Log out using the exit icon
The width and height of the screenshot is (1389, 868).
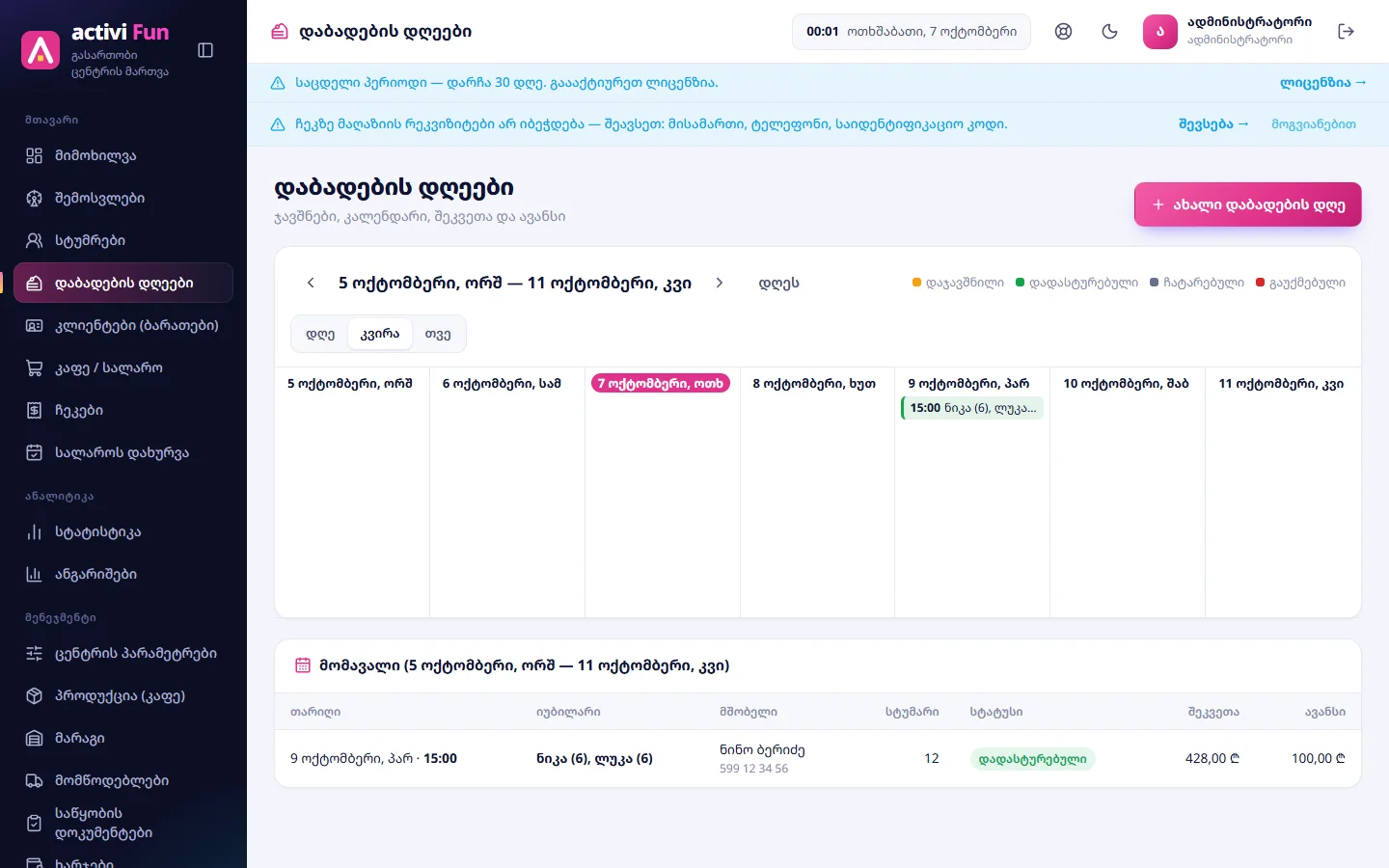tap(1347, 32)
